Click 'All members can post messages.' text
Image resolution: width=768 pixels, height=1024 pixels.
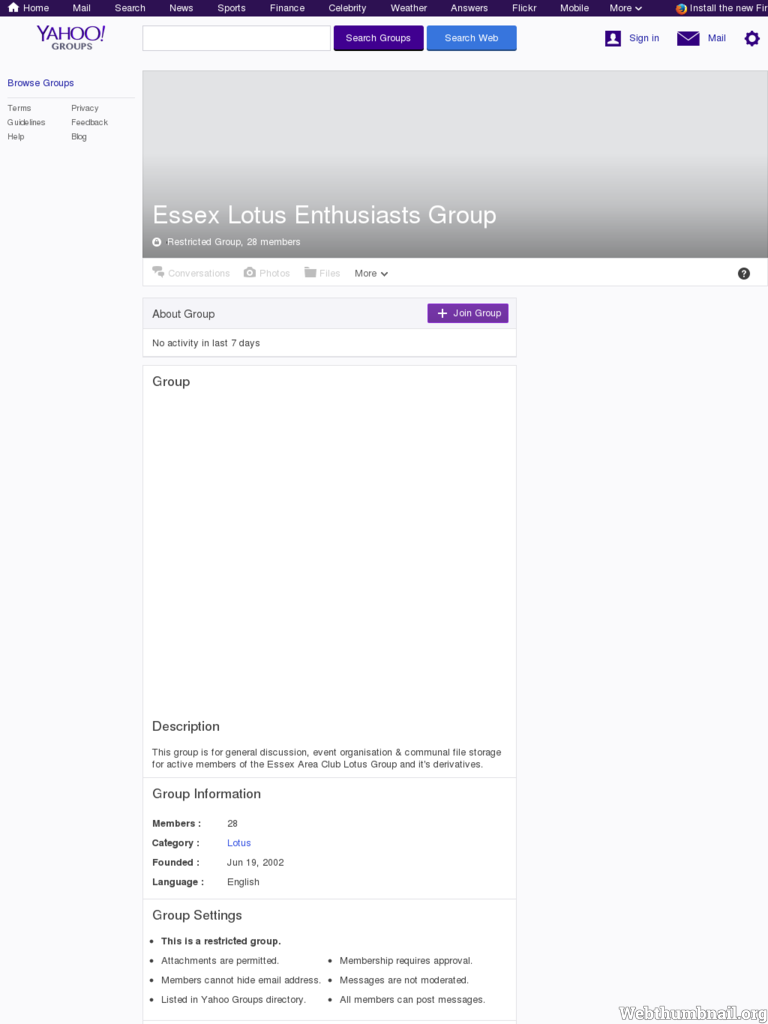(x=412, y=1000)
